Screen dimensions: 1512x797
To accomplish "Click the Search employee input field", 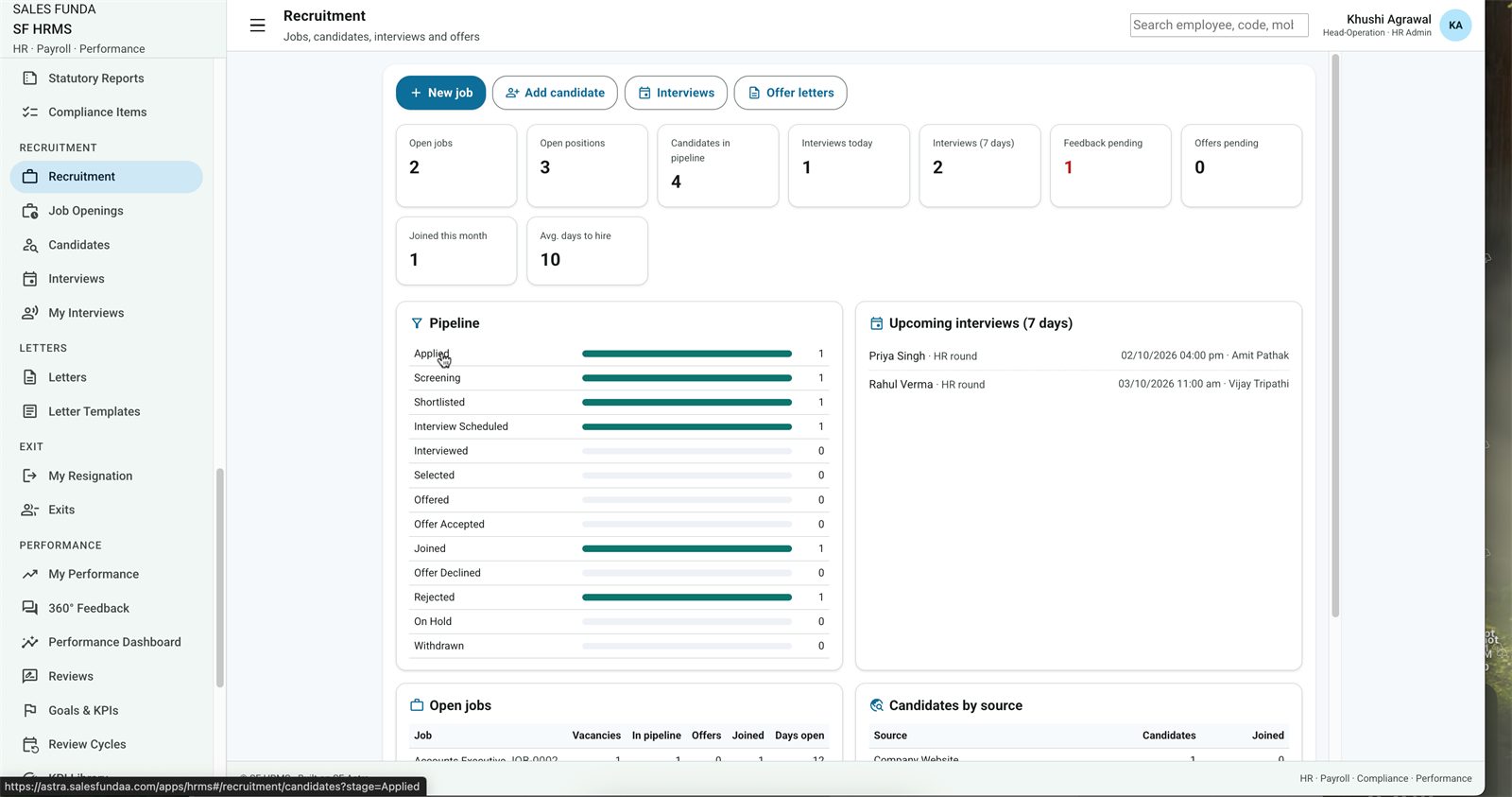I will click(1219, 26).
